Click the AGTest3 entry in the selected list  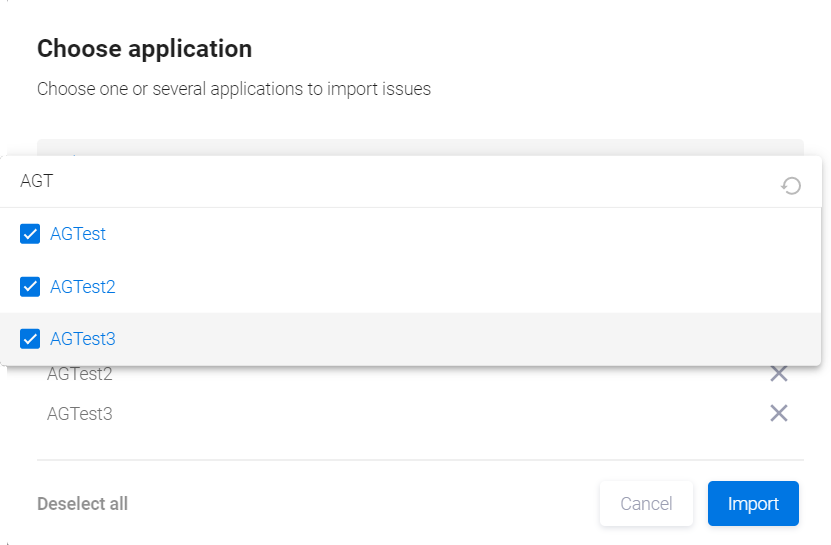tap(80, 413)
